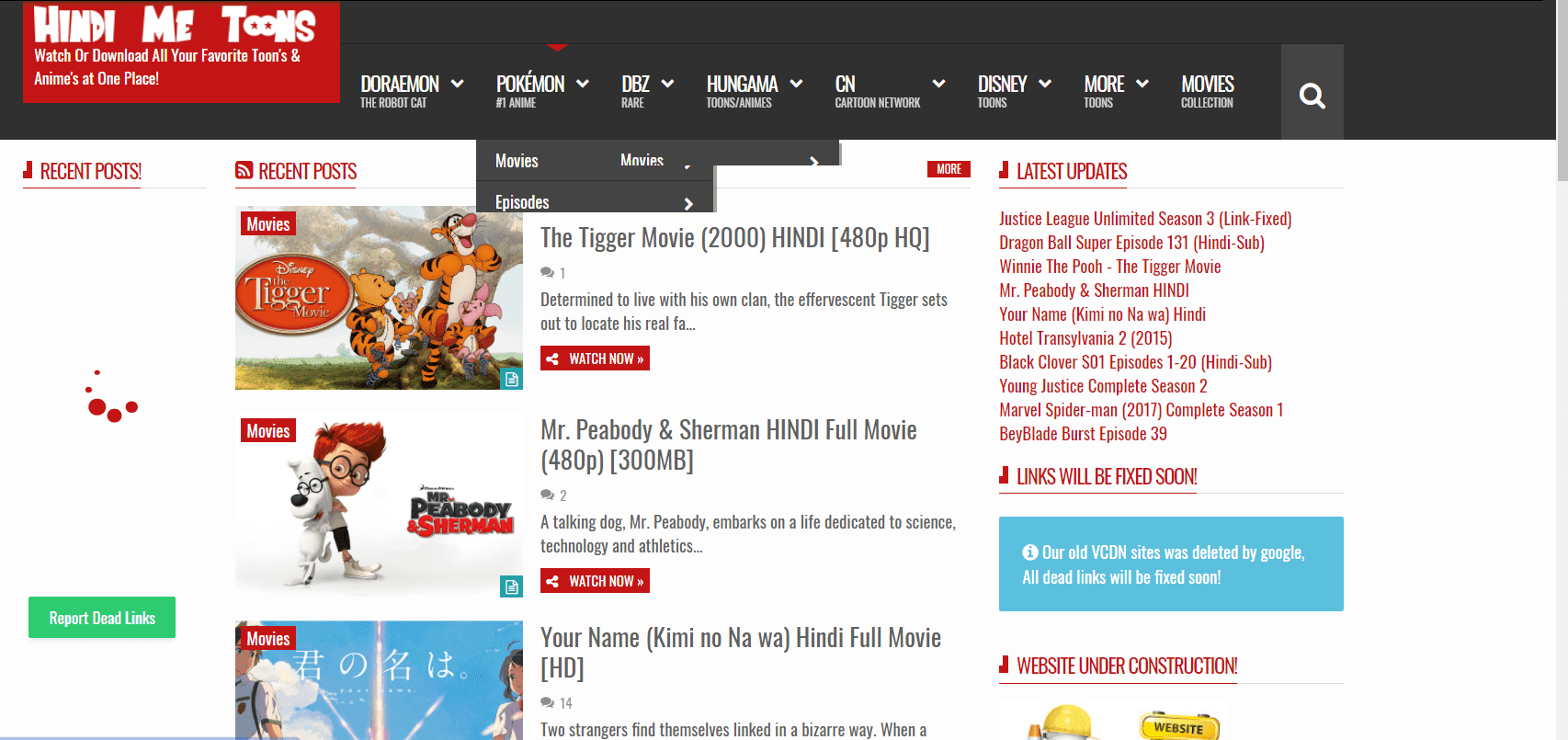Open Justice League Unlimited Season 3 link
This screenshot has width=1568, height=740.
[x=1145, y=219]
